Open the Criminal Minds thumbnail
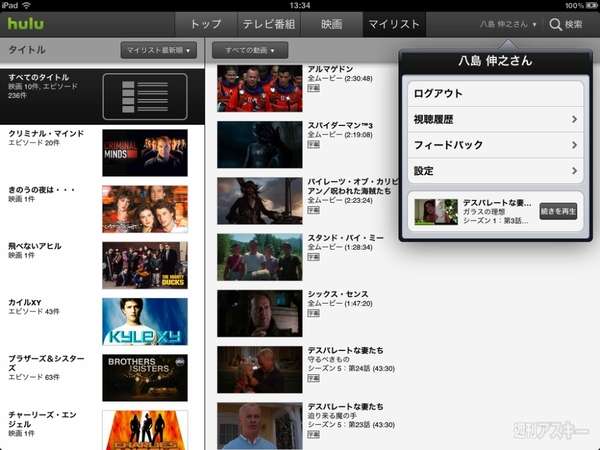Screen dimensions: 600x450 coord(145,153)
